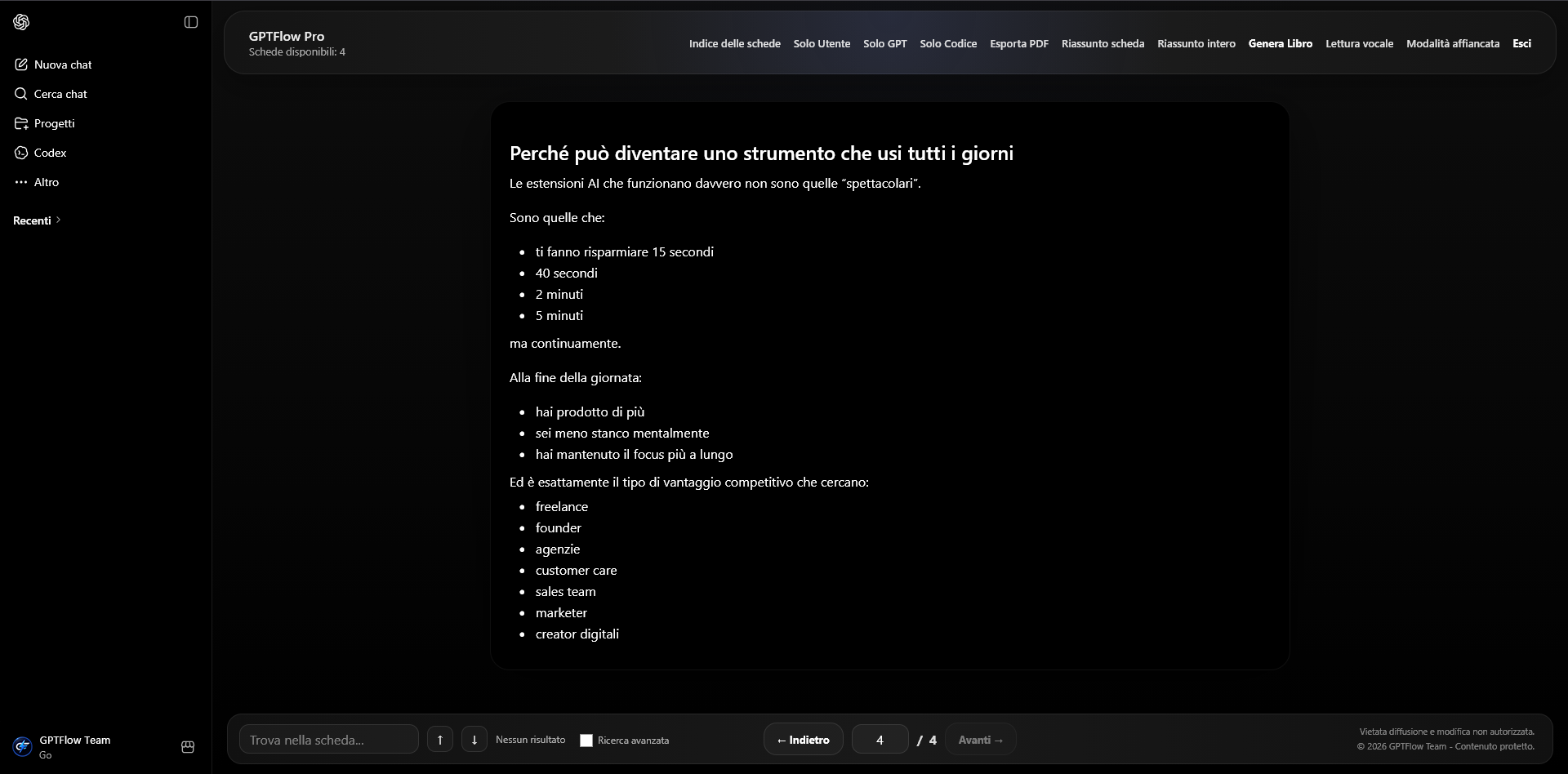
Task: Click list item sales team
Action: pyautogui.click(x=566, y=591)
